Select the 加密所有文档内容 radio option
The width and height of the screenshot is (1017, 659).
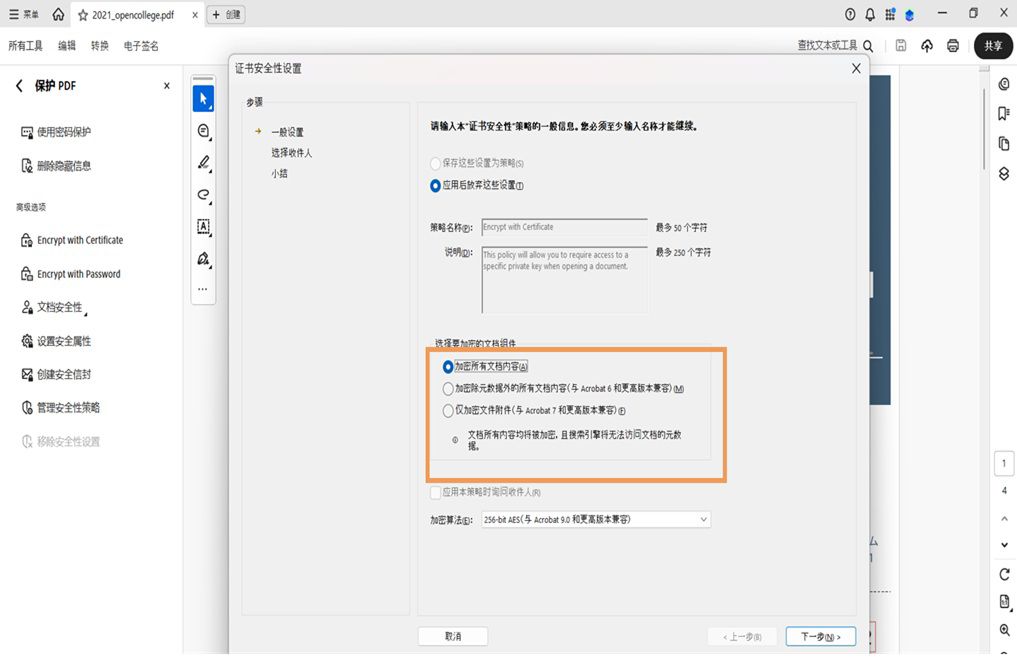[447, 366]
